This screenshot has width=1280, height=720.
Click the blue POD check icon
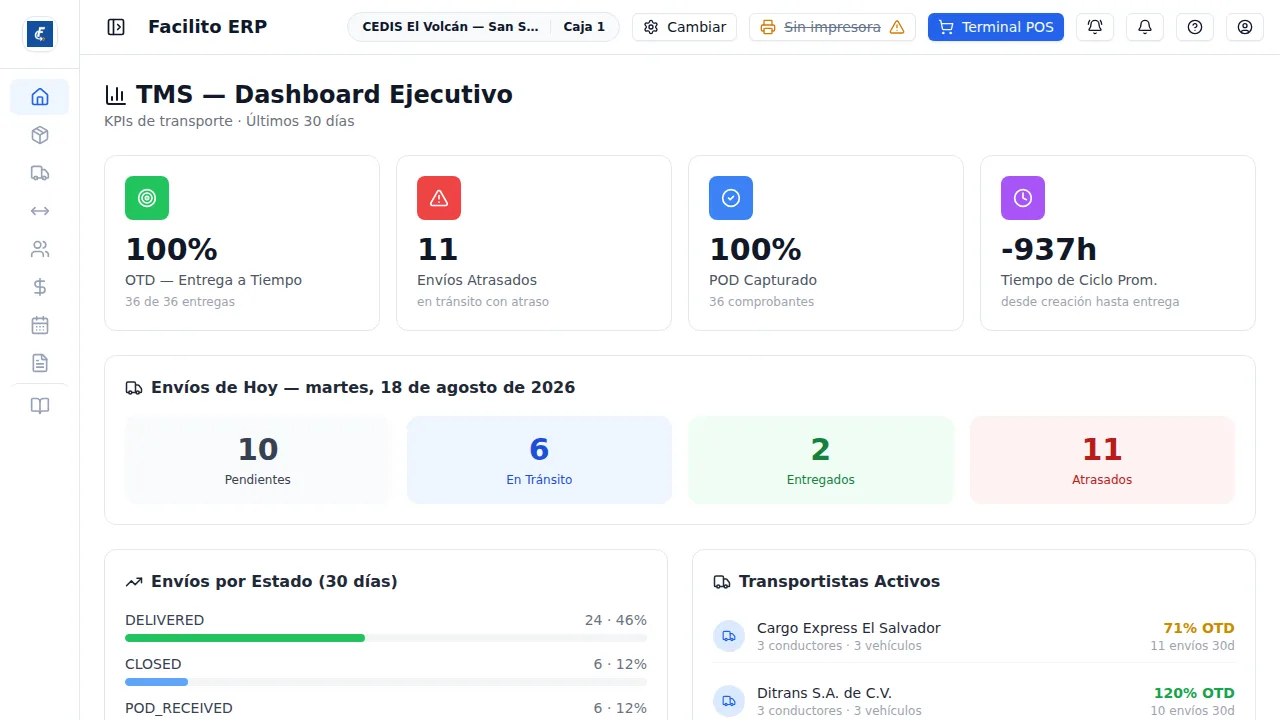tap(731, 198)
